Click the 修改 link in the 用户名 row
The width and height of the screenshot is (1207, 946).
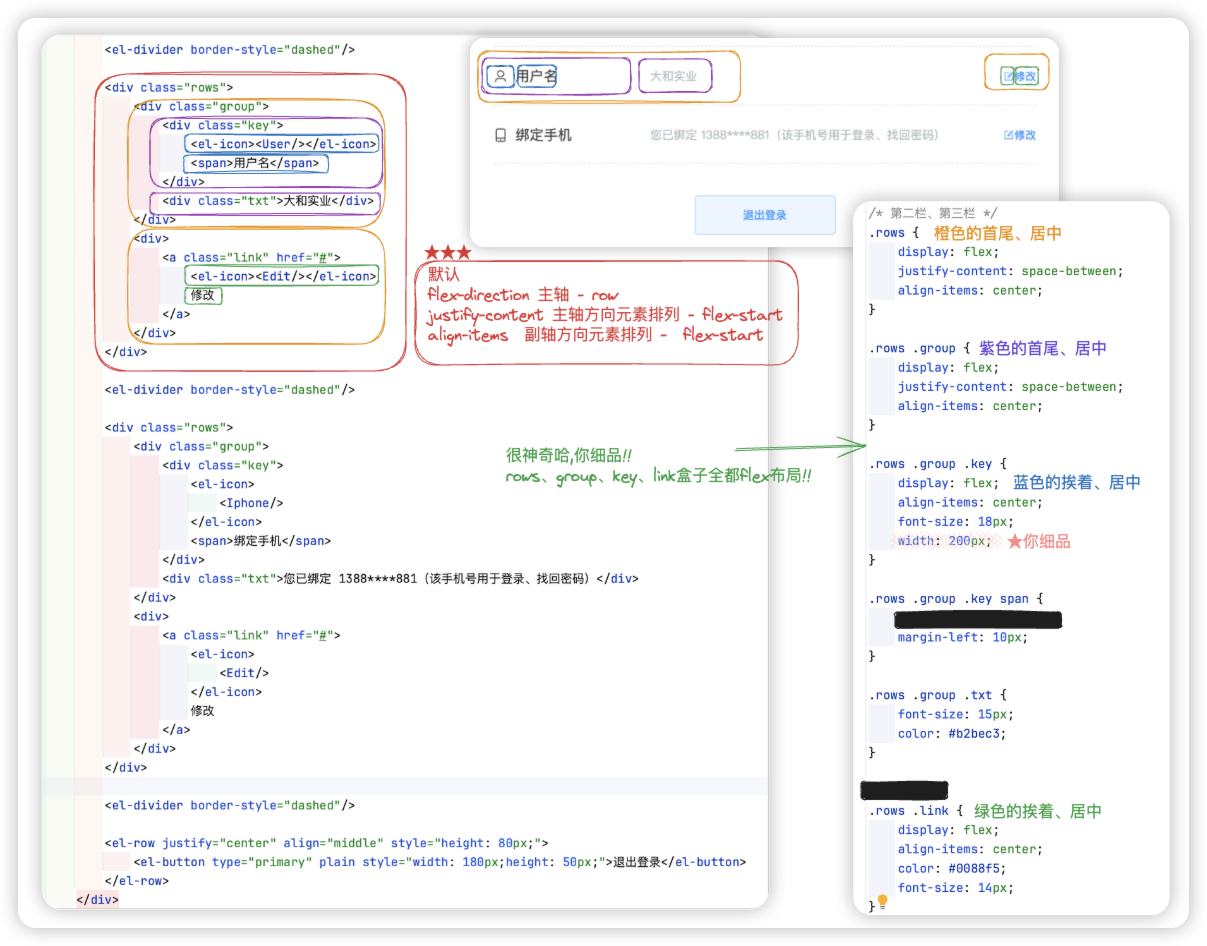coord(1027,76)
